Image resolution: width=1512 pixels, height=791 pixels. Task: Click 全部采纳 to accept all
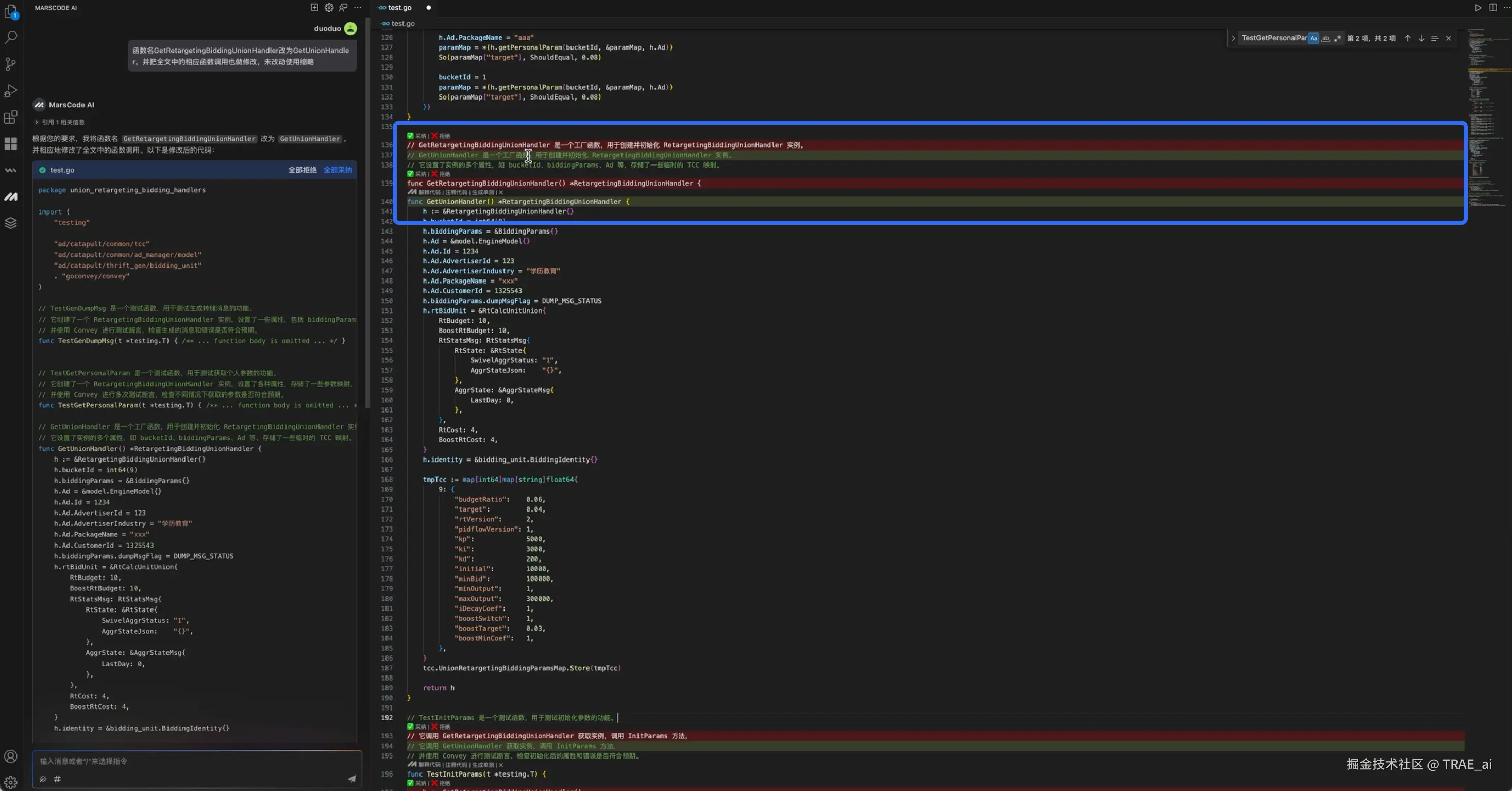[338, 170]
